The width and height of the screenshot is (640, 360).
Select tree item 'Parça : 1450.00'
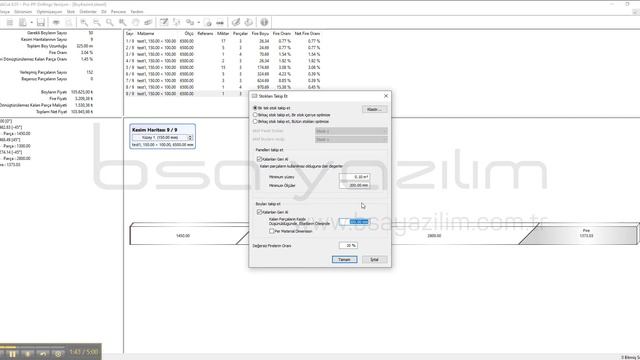point(16,133)
